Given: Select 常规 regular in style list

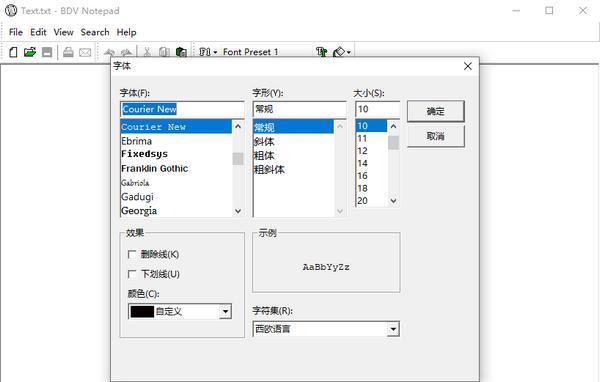Looking at the screenshot, I should tap(293, 127).
